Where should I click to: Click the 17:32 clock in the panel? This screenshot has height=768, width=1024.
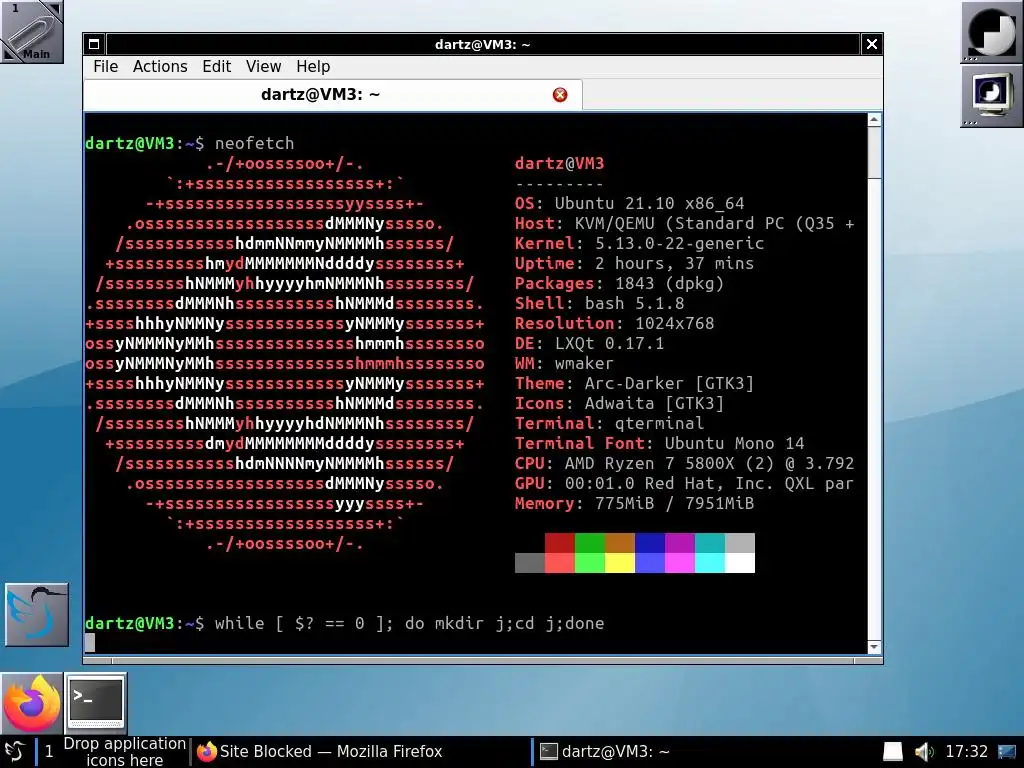click(967, 751)
